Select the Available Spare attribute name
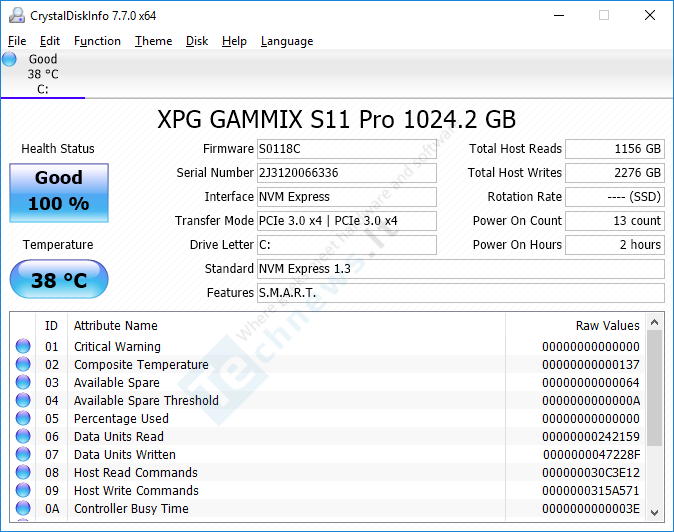 click(116, 382)
